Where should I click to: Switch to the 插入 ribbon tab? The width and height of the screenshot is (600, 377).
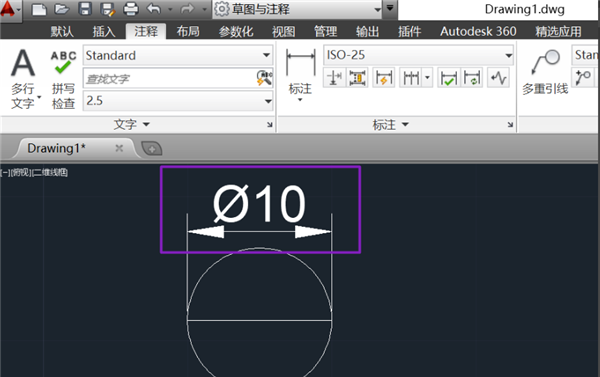click(104, 31)
